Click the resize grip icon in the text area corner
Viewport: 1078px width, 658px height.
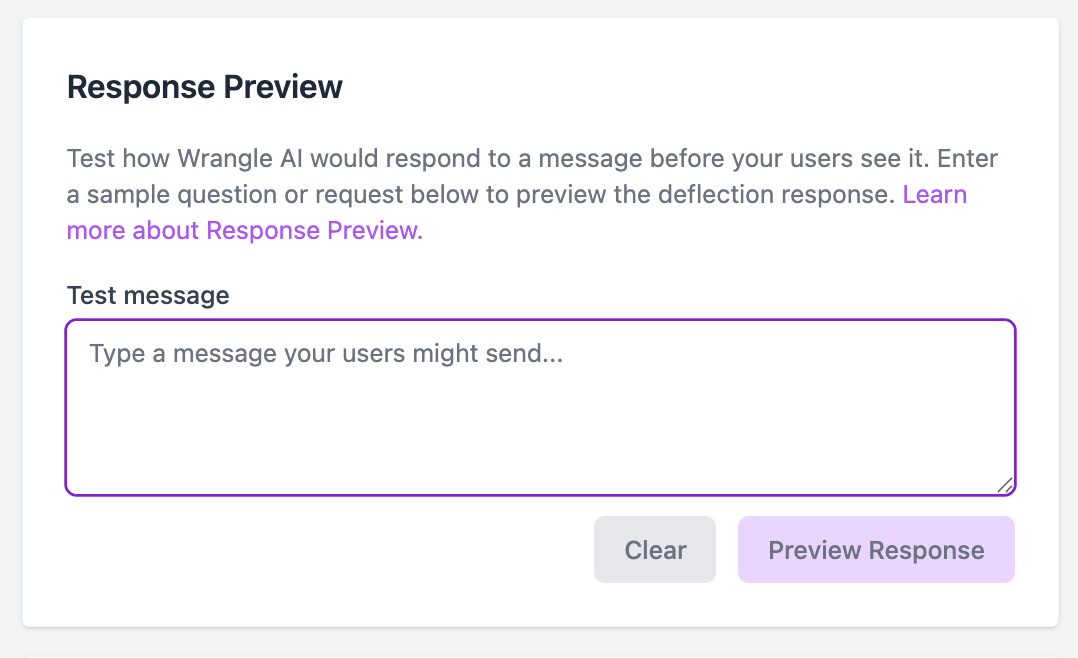[1004, 485]
